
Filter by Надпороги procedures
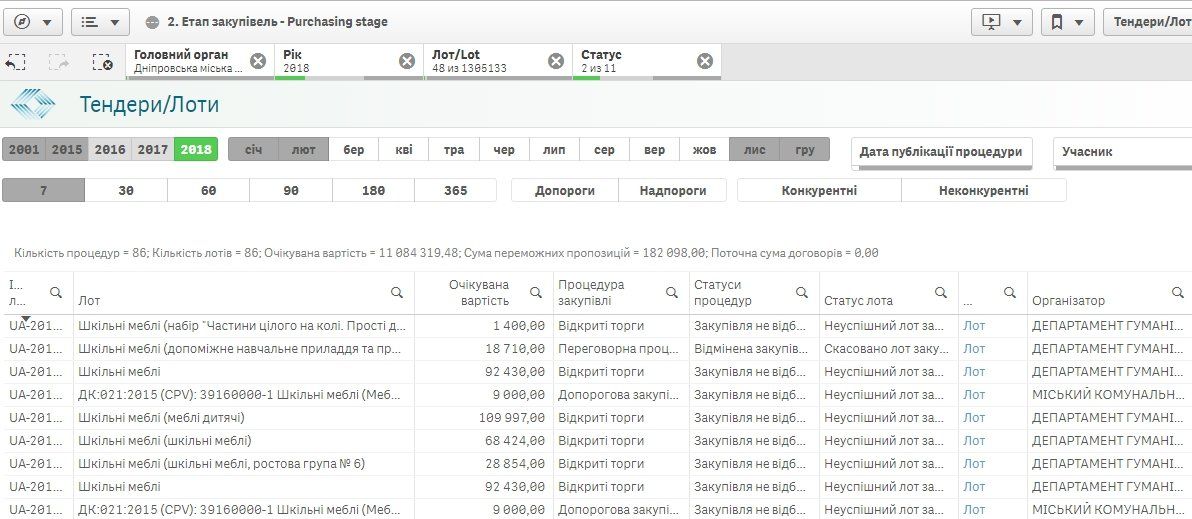coord(673,190)
